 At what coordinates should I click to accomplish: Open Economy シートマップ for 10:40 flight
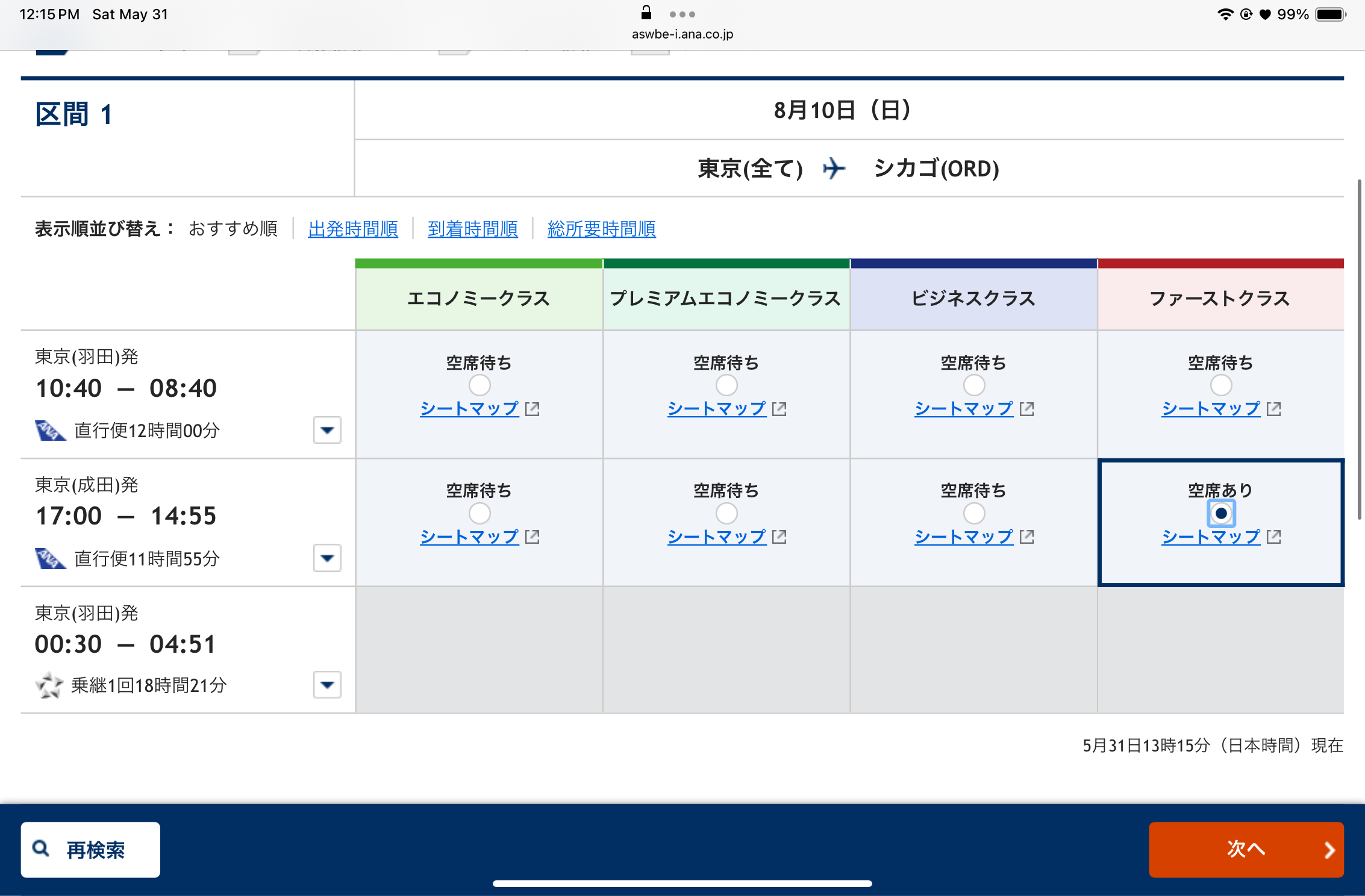coord(469,409)
